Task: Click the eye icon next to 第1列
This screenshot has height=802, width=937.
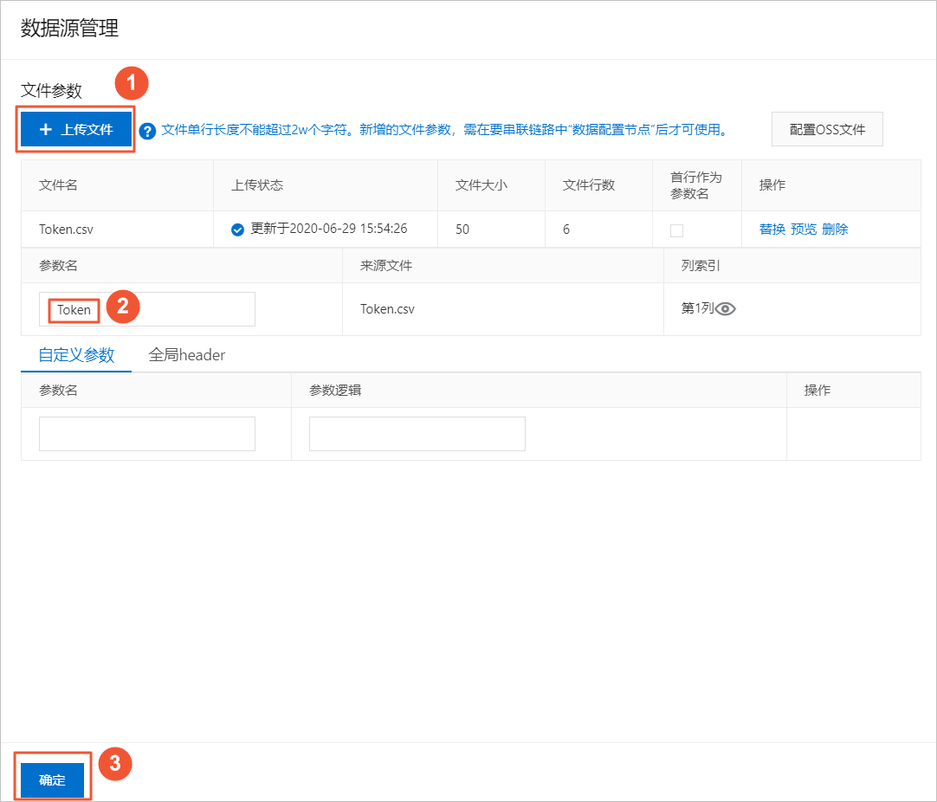Action: [x=725, y=309]
